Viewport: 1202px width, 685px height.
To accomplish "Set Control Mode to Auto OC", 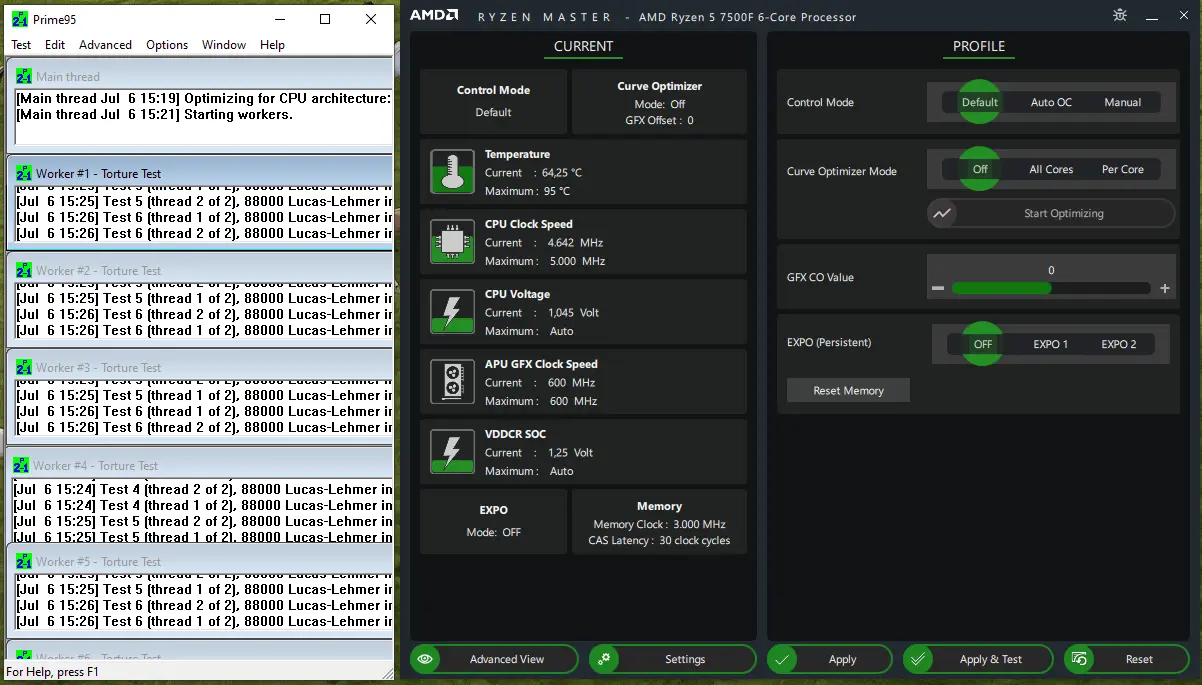I will point(1051,102).
